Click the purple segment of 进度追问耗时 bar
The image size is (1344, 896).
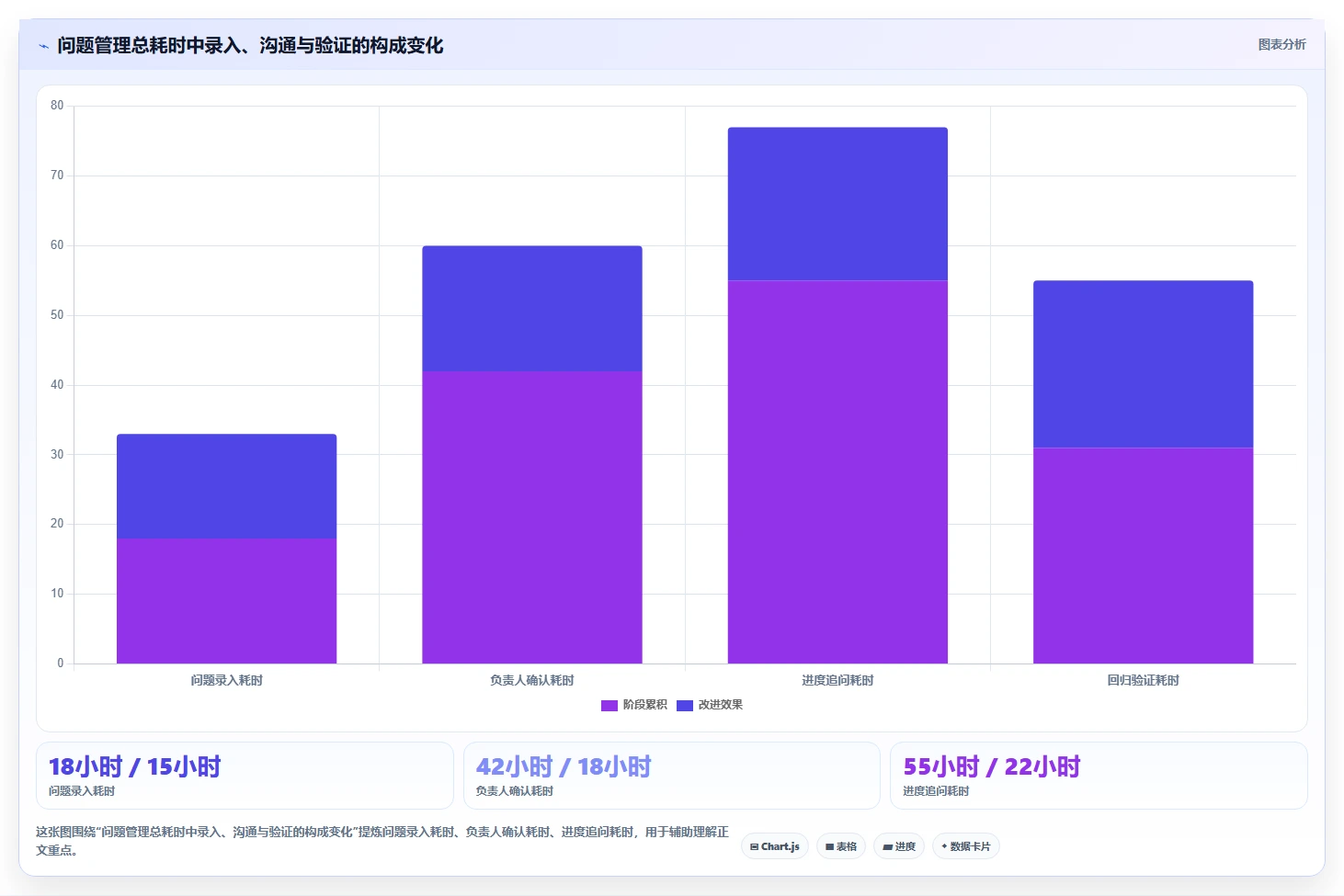click(x=837, y=471)
